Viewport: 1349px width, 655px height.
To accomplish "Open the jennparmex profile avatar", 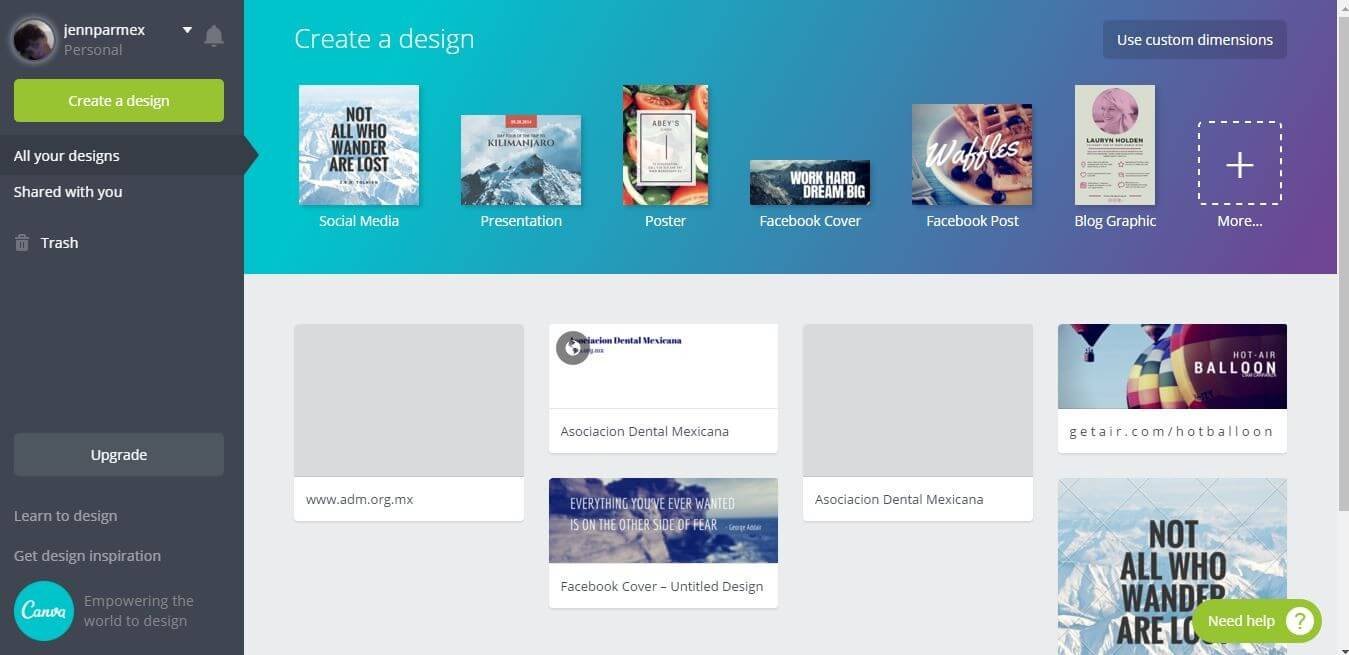I will (34, 40).
